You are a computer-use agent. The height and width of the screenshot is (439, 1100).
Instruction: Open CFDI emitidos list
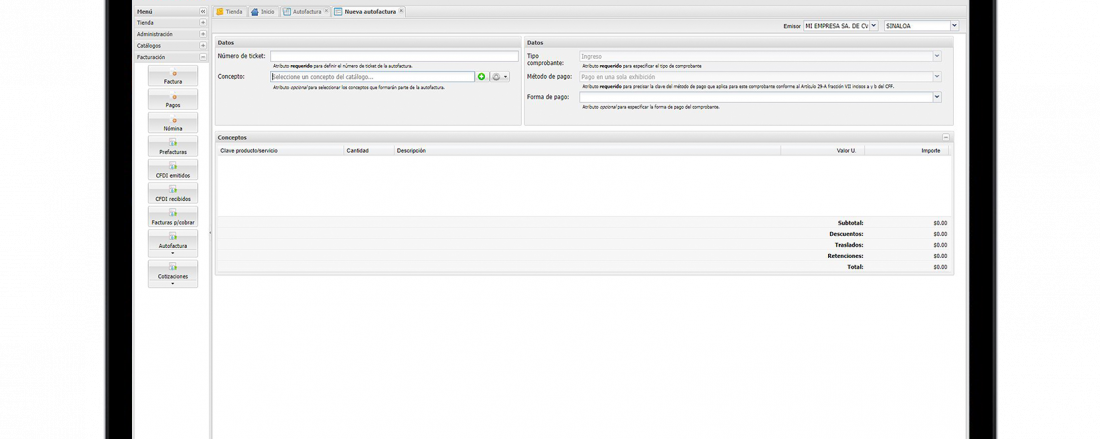coord(173,171)
